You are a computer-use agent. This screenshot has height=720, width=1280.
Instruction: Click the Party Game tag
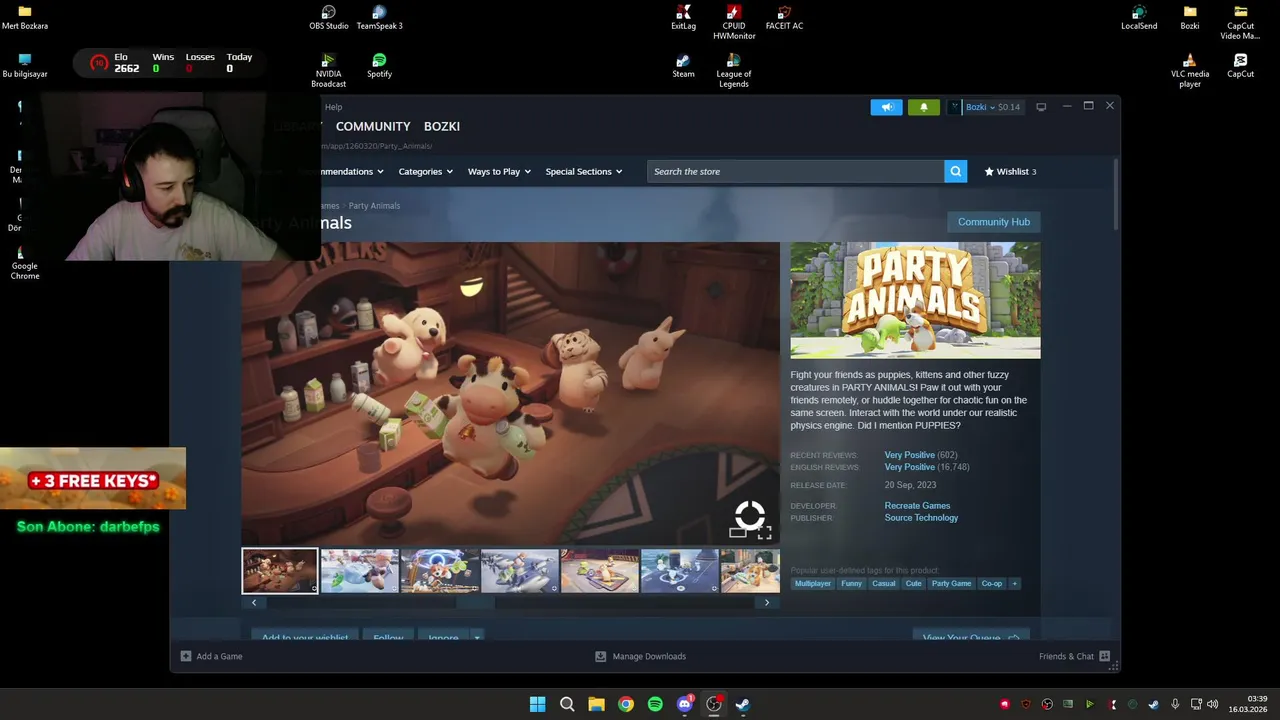click(x=951, y=583)
